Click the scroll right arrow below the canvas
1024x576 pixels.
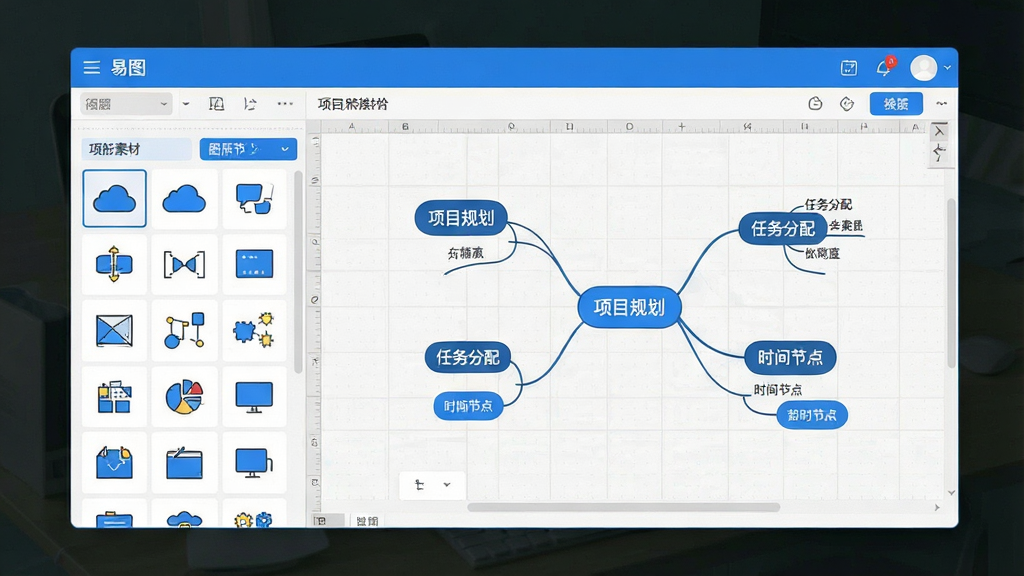[937, 507]
